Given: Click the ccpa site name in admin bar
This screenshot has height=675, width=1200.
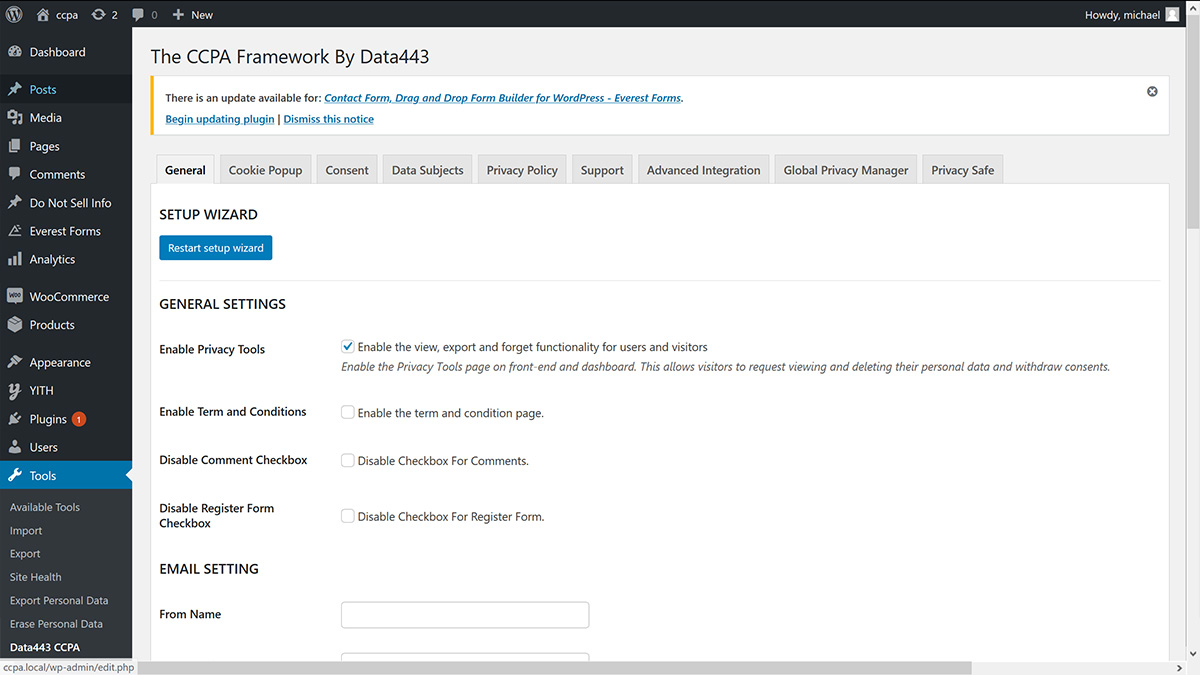Looking at the screenshot, I should pos(67,15).
